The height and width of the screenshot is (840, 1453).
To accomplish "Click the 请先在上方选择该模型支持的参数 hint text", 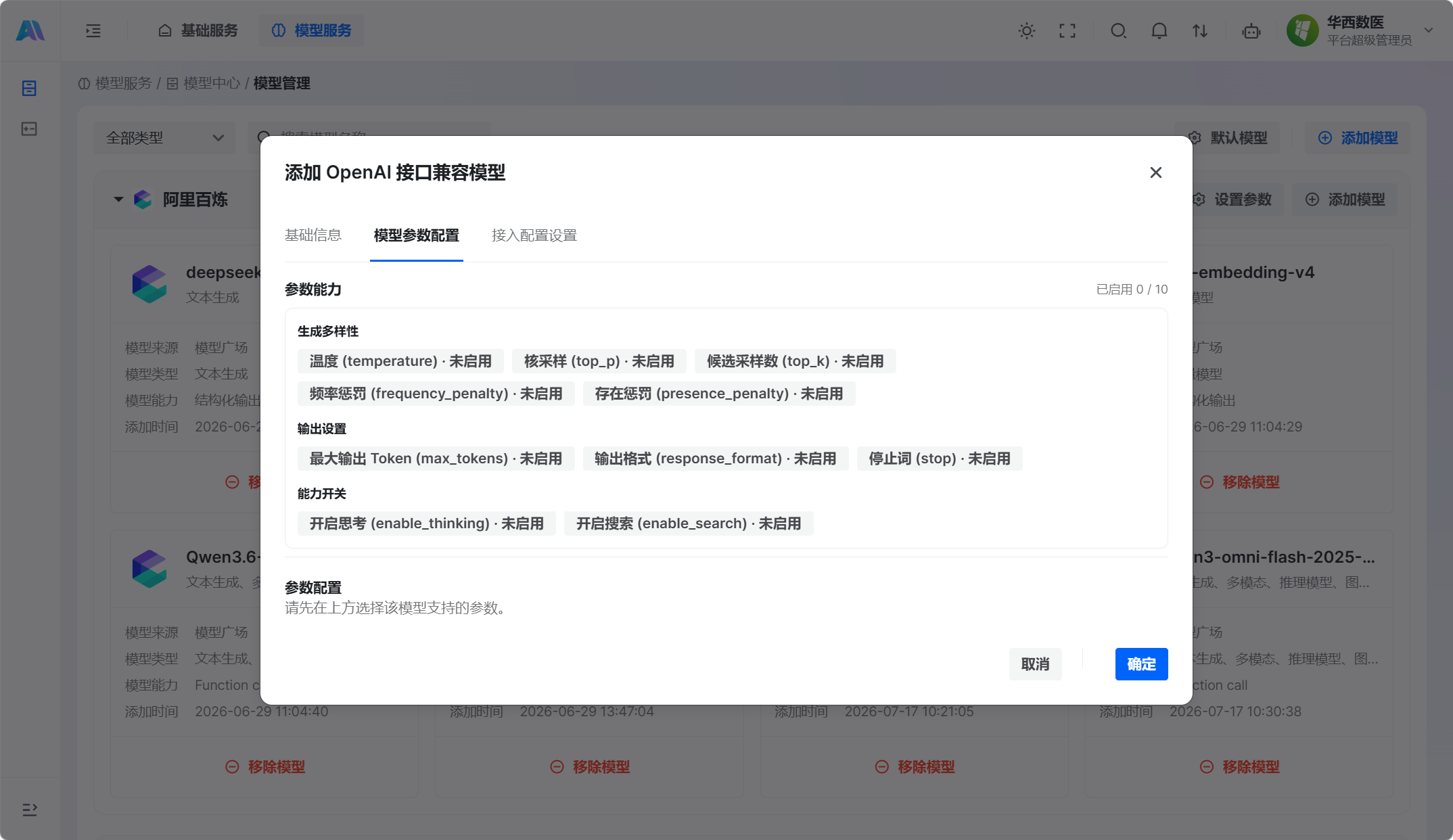I will (398, 608).
